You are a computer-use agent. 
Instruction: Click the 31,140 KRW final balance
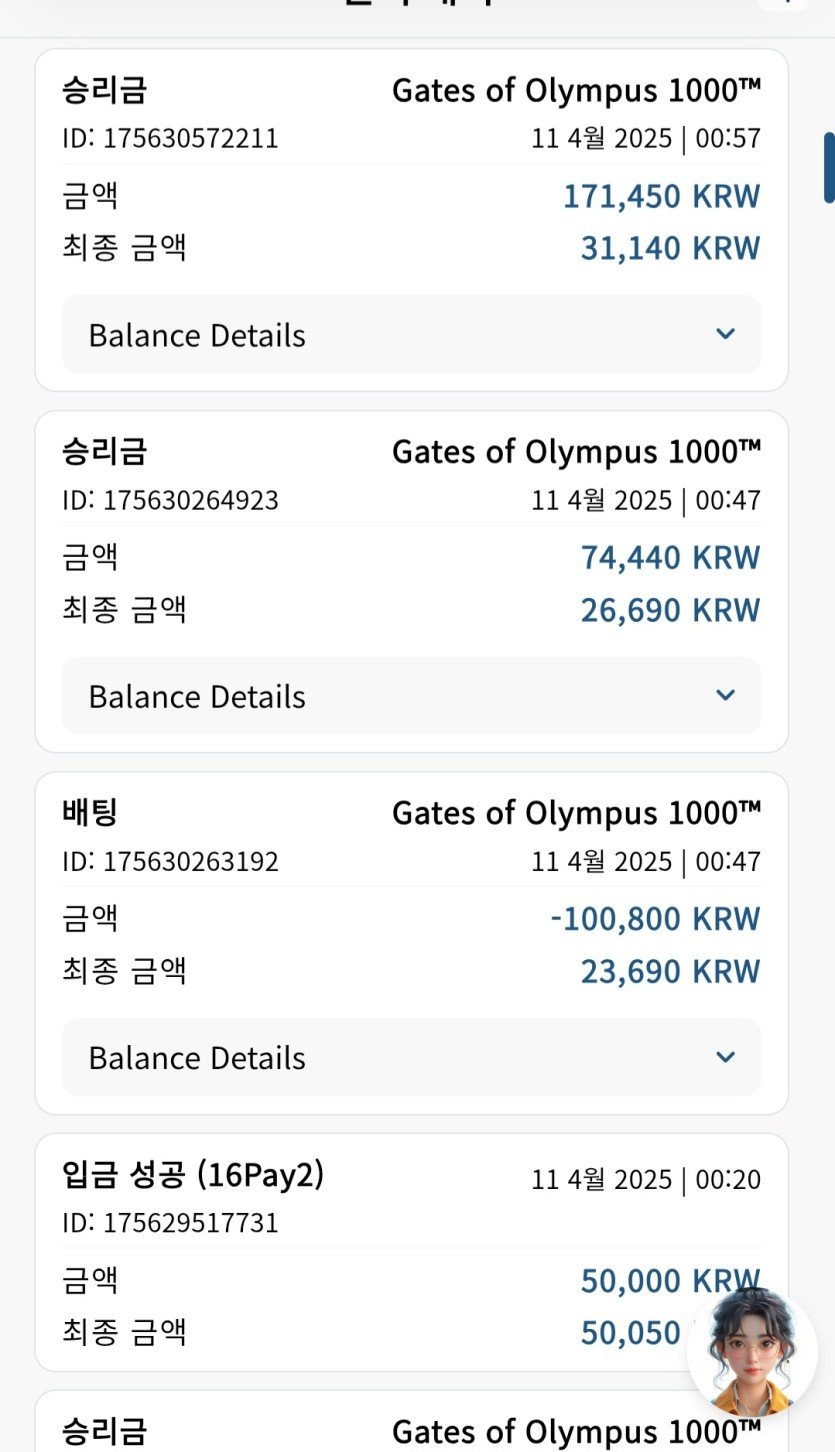(x=670, y=248)
